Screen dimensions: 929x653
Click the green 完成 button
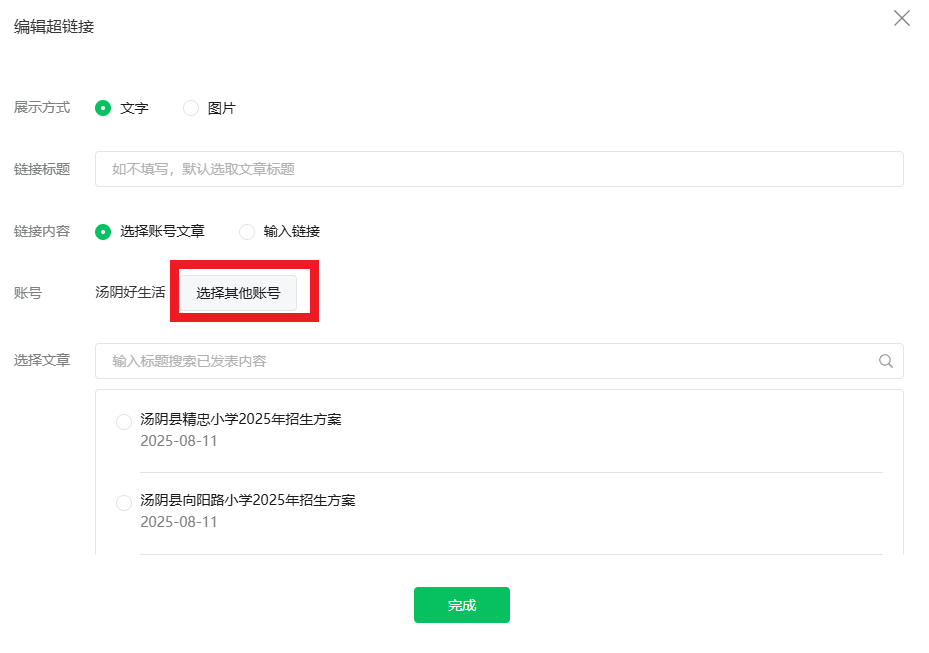(x=462, y=605)
